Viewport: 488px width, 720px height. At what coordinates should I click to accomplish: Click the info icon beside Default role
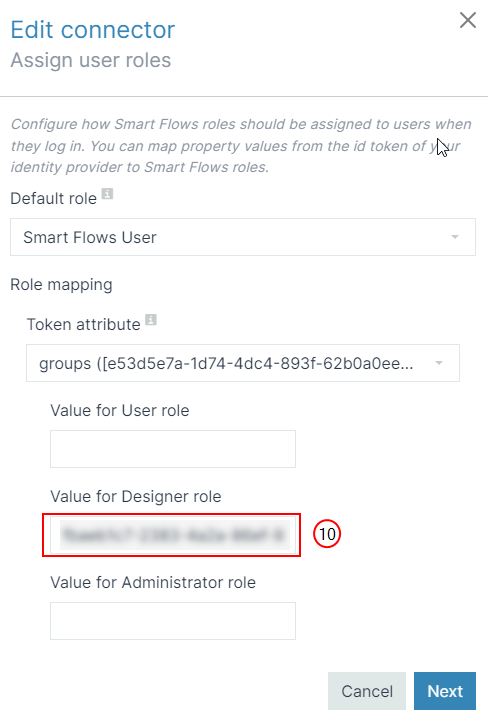tap(107, 194)
